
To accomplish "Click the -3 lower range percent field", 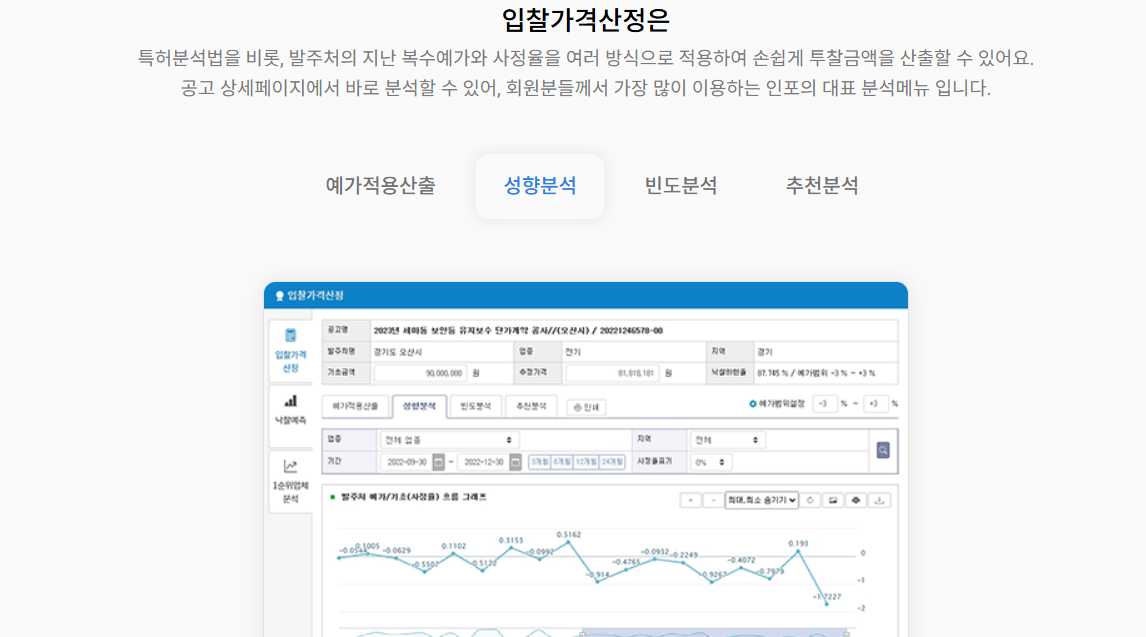I will tap(824, 403).
